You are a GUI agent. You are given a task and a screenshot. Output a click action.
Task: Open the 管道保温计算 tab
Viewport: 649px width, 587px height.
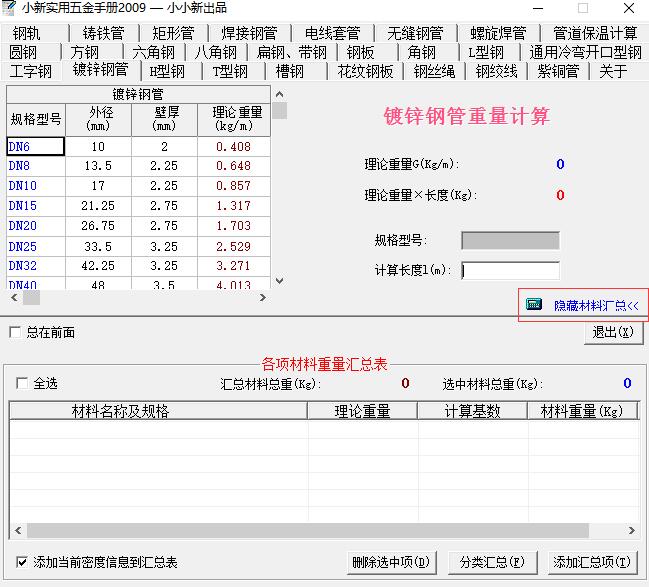click(x=594, y=33)
